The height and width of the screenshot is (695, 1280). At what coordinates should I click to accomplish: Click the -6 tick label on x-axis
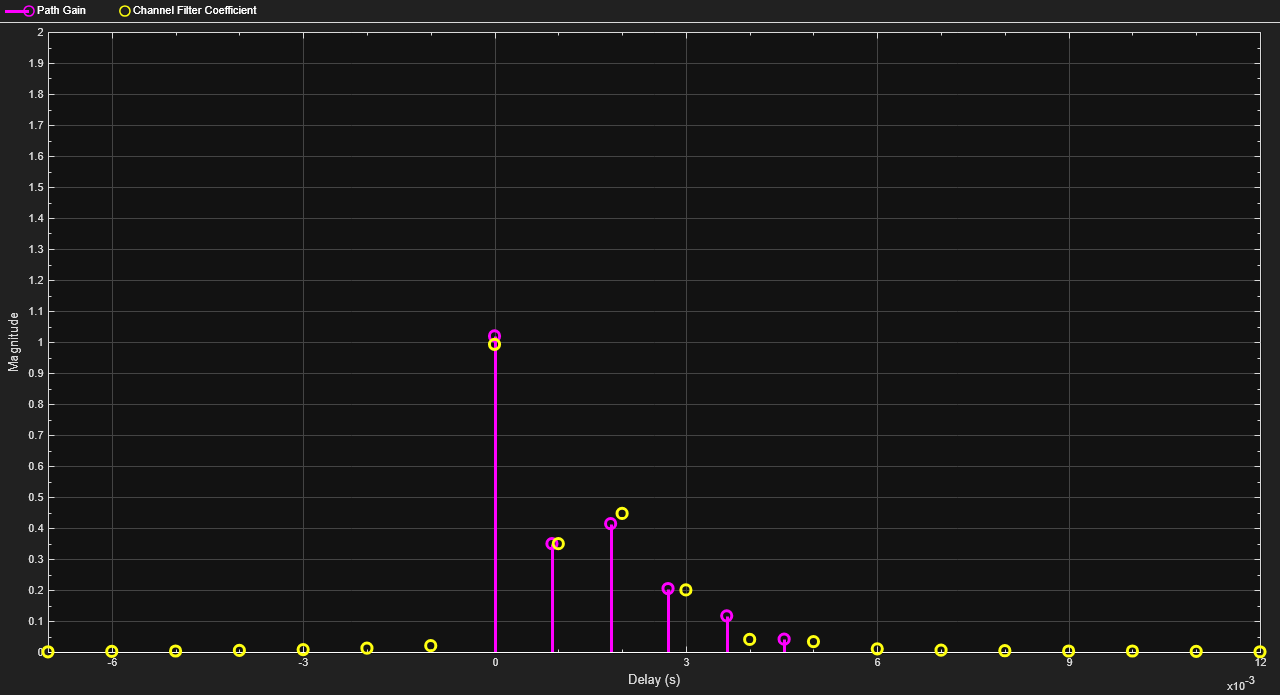112,663
